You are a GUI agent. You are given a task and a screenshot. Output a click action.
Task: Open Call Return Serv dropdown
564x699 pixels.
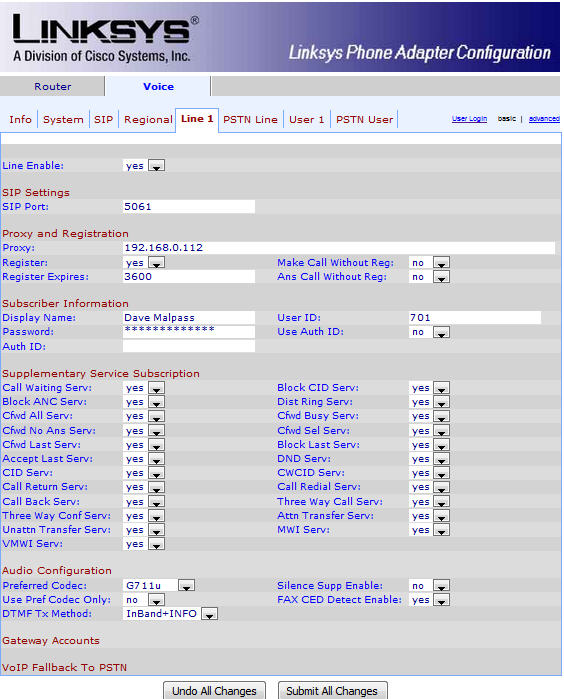pos(144,487)
